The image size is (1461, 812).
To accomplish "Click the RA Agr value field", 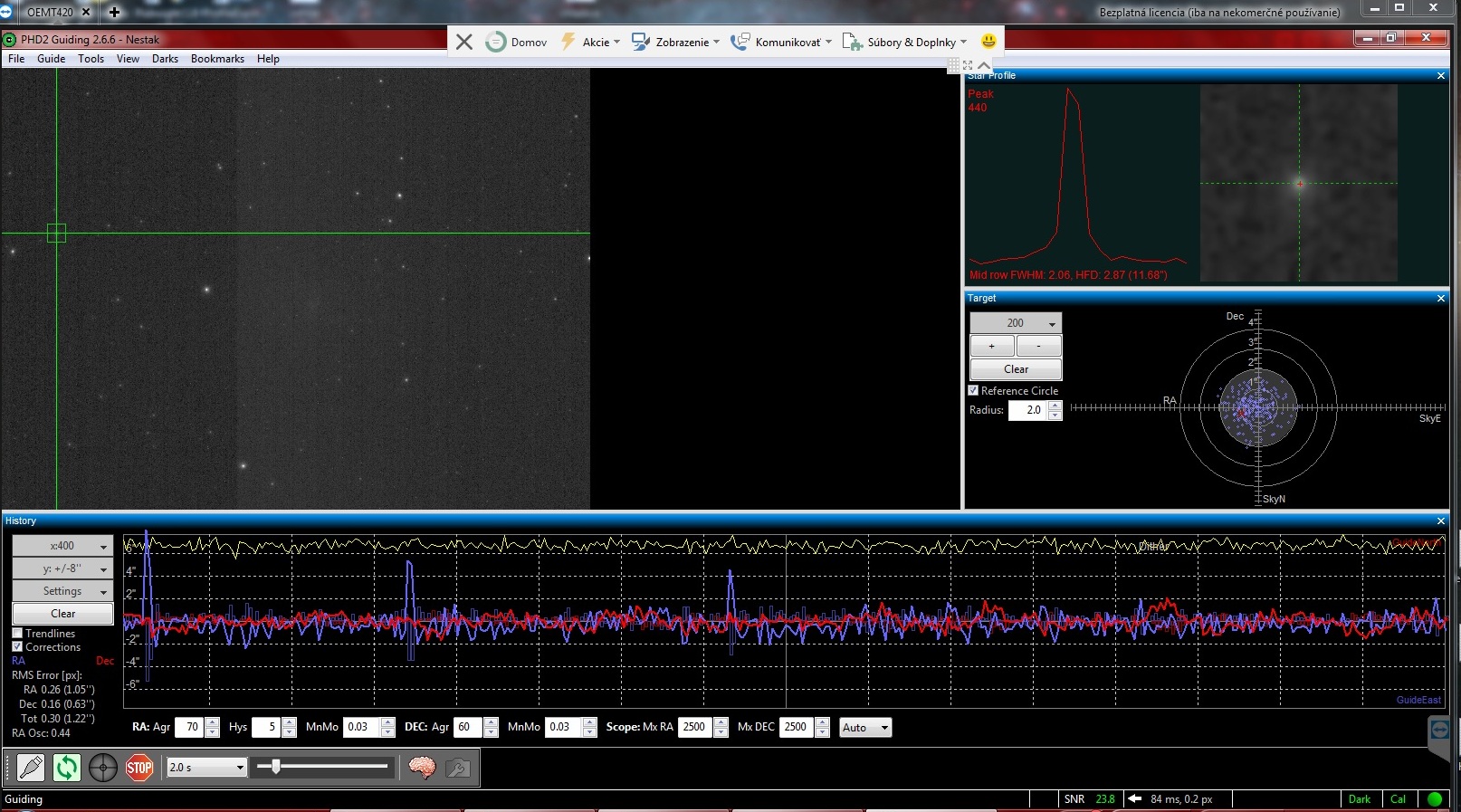I will click(189, 727).
